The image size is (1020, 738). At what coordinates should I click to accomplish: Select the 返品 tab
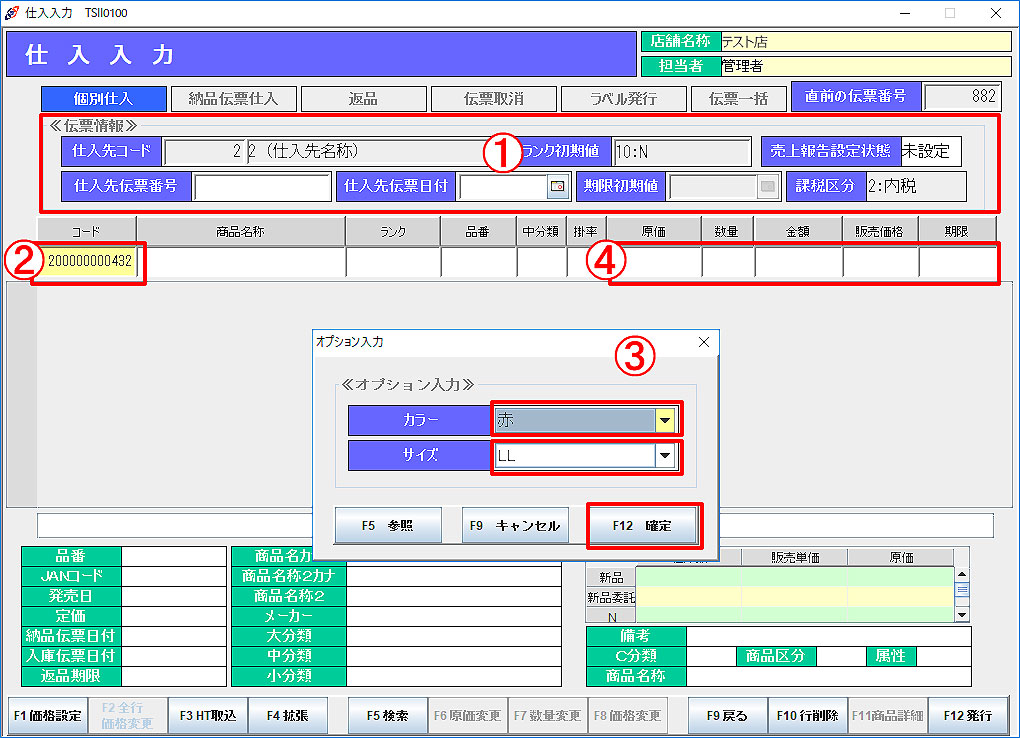tap(363, 99)
